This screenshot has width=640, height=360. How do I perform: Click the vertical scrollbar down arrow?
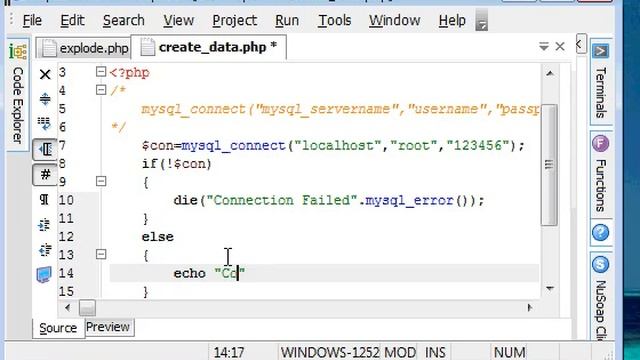[x=550, y=289]
